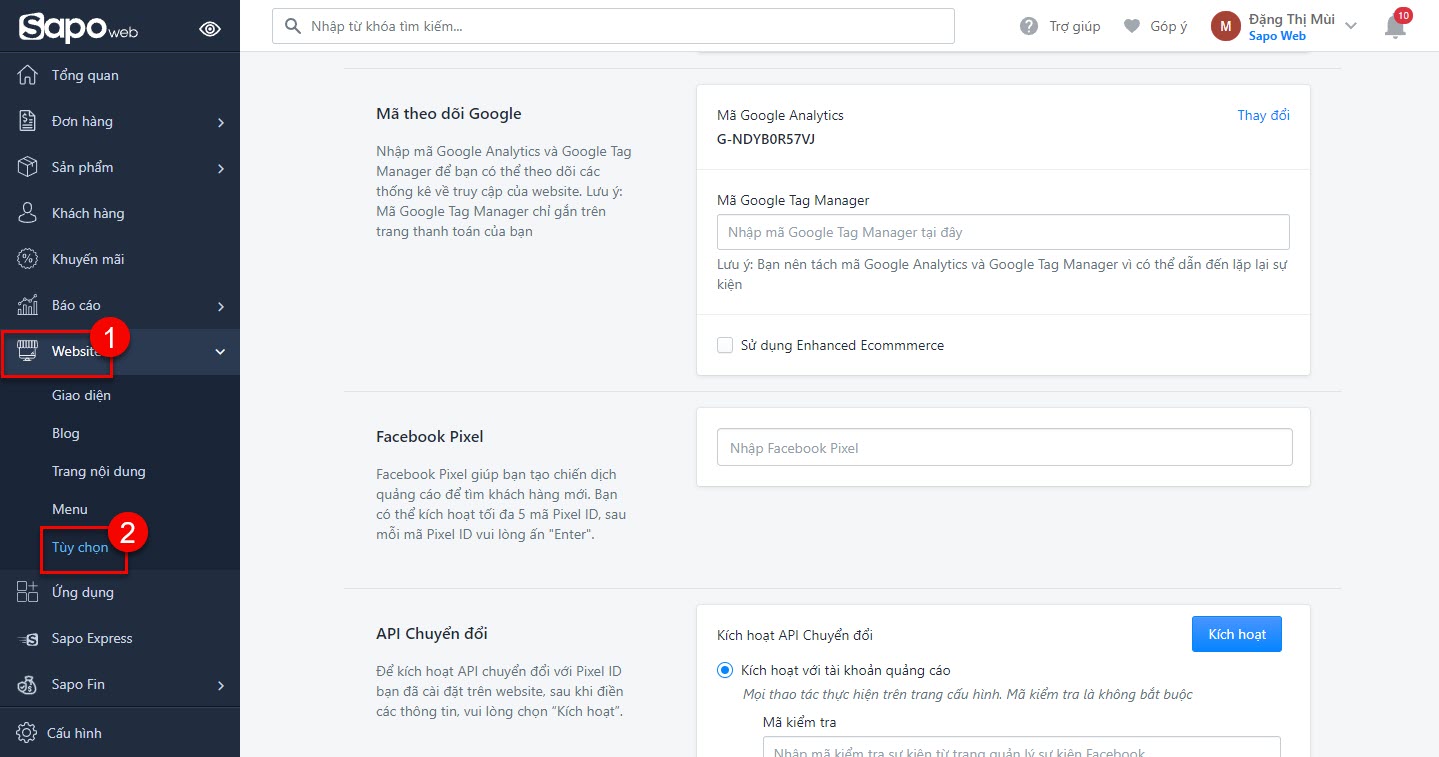
Task: Click the Facebook Pixel section heading
Action: click(x=430, y=436)
